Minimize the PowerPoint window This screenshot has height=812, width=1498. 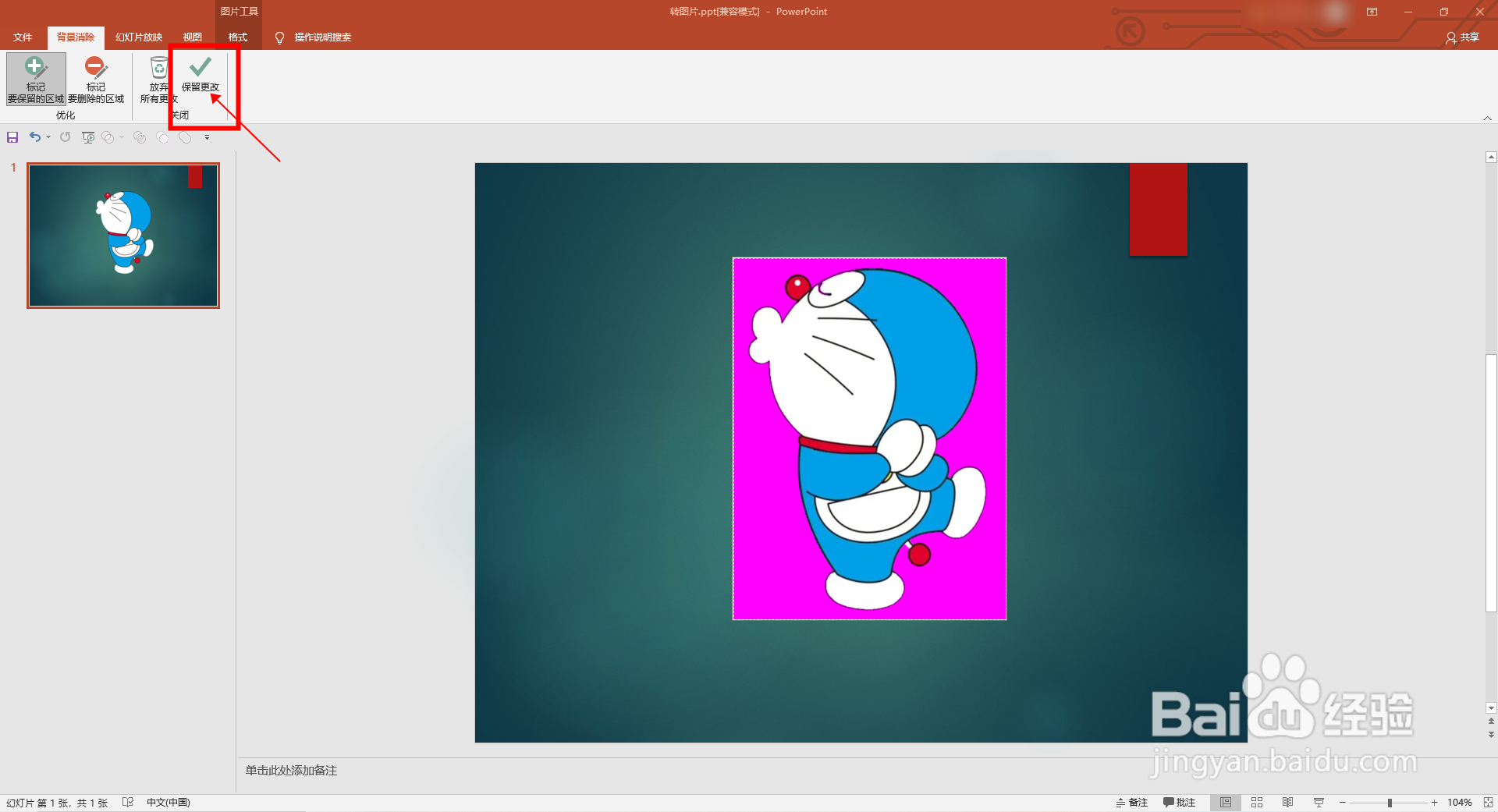pos(1408,12)
